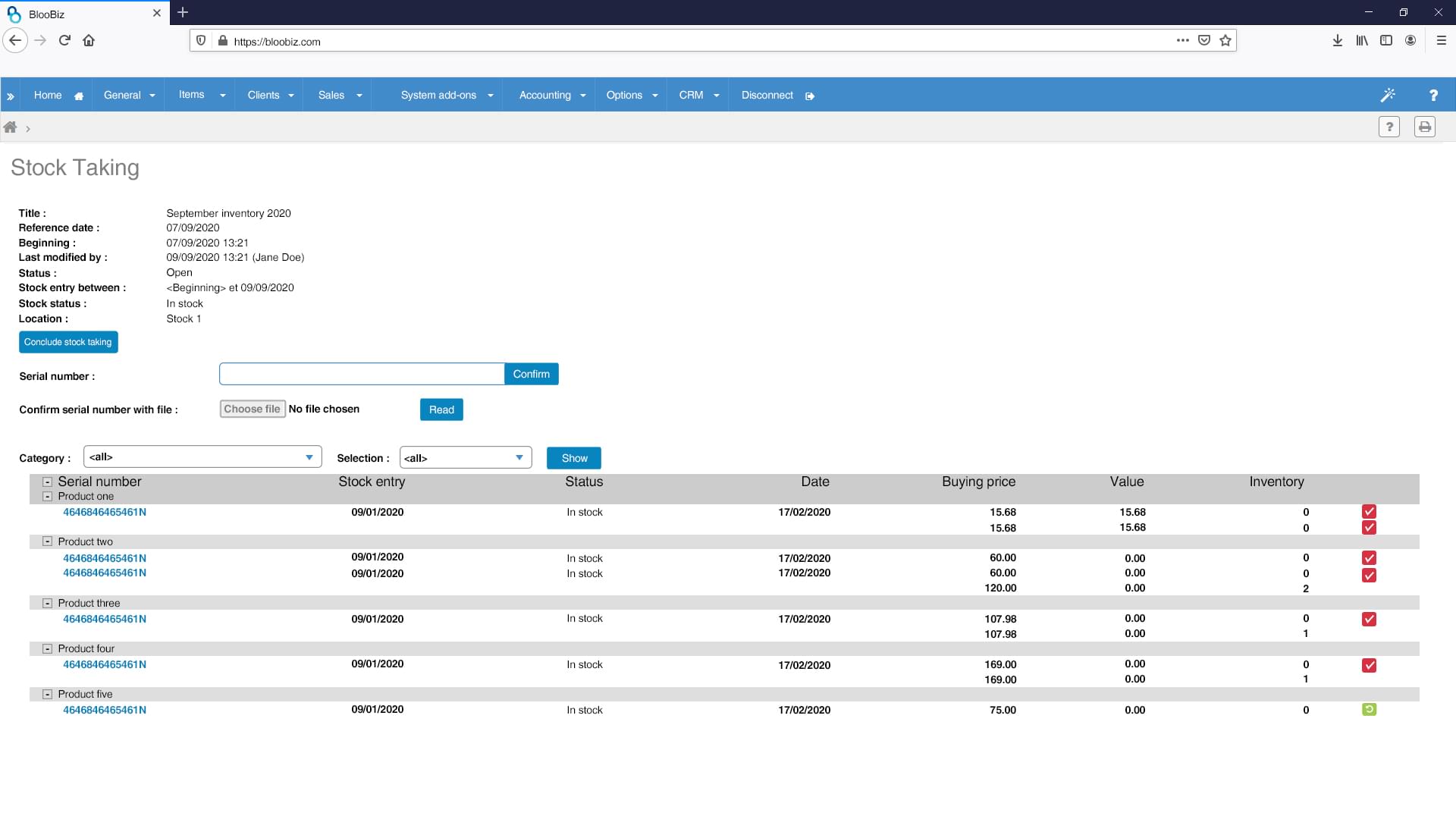Open Product three serial number link
The height and width of the screenshot is (819, 1456).
click(105, 620)
